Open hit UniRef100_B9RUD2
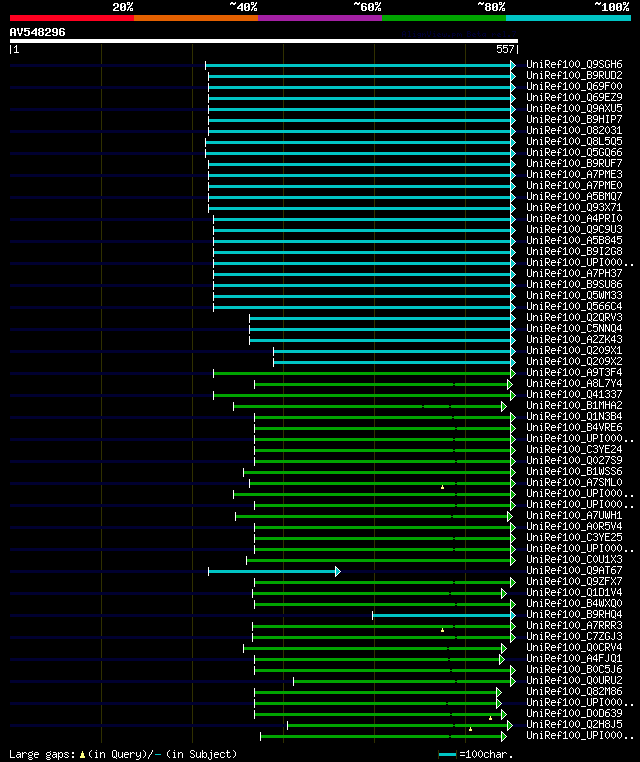Viewport: 640px width, 762px height. pos(574,75)
